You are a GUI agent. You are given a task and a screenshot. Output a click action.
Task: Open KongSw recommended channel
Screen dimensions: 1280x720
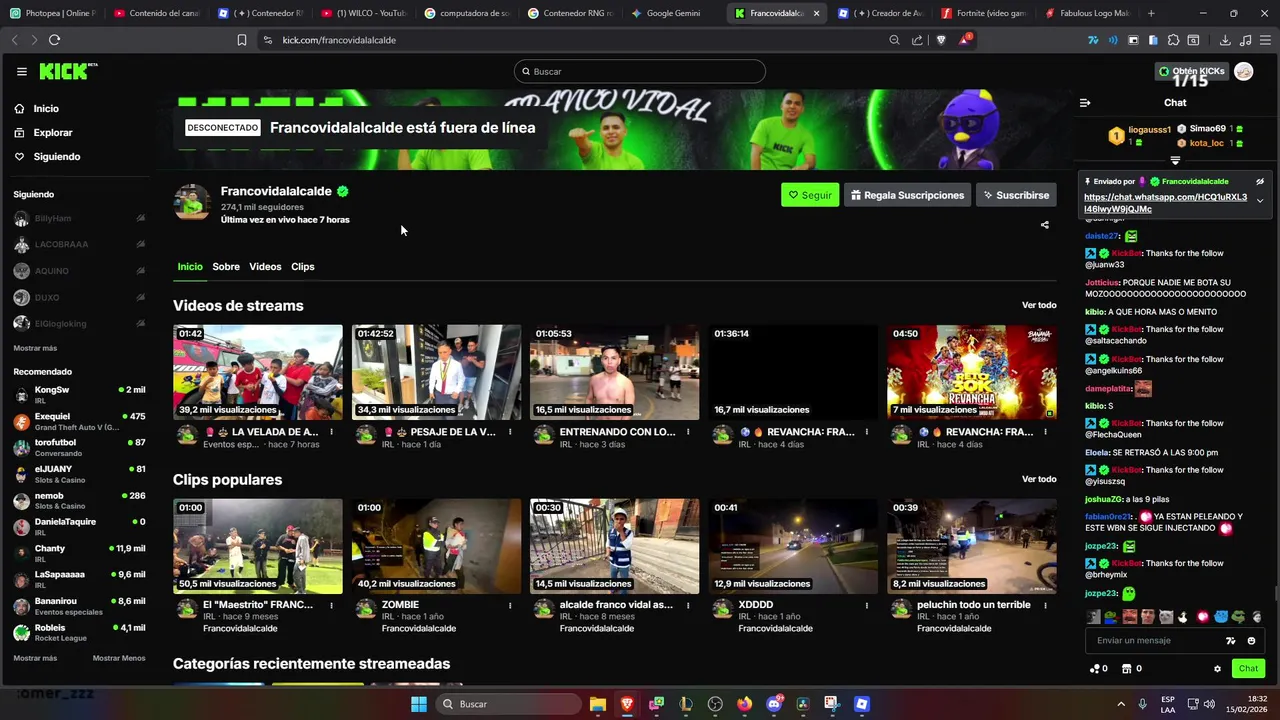tap(79, 394)
